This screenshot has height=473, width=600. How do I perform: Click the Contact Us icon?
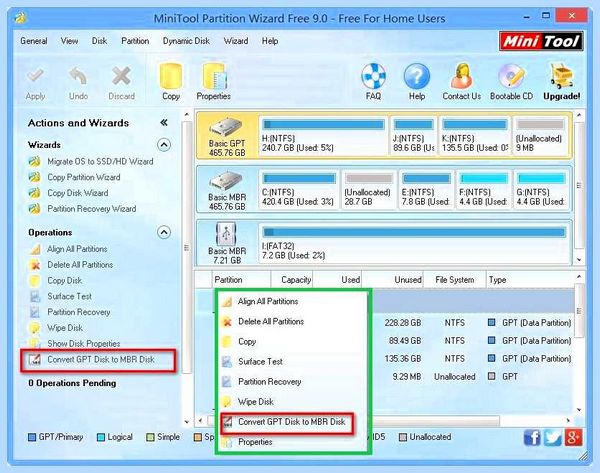(x=462, y=77)
